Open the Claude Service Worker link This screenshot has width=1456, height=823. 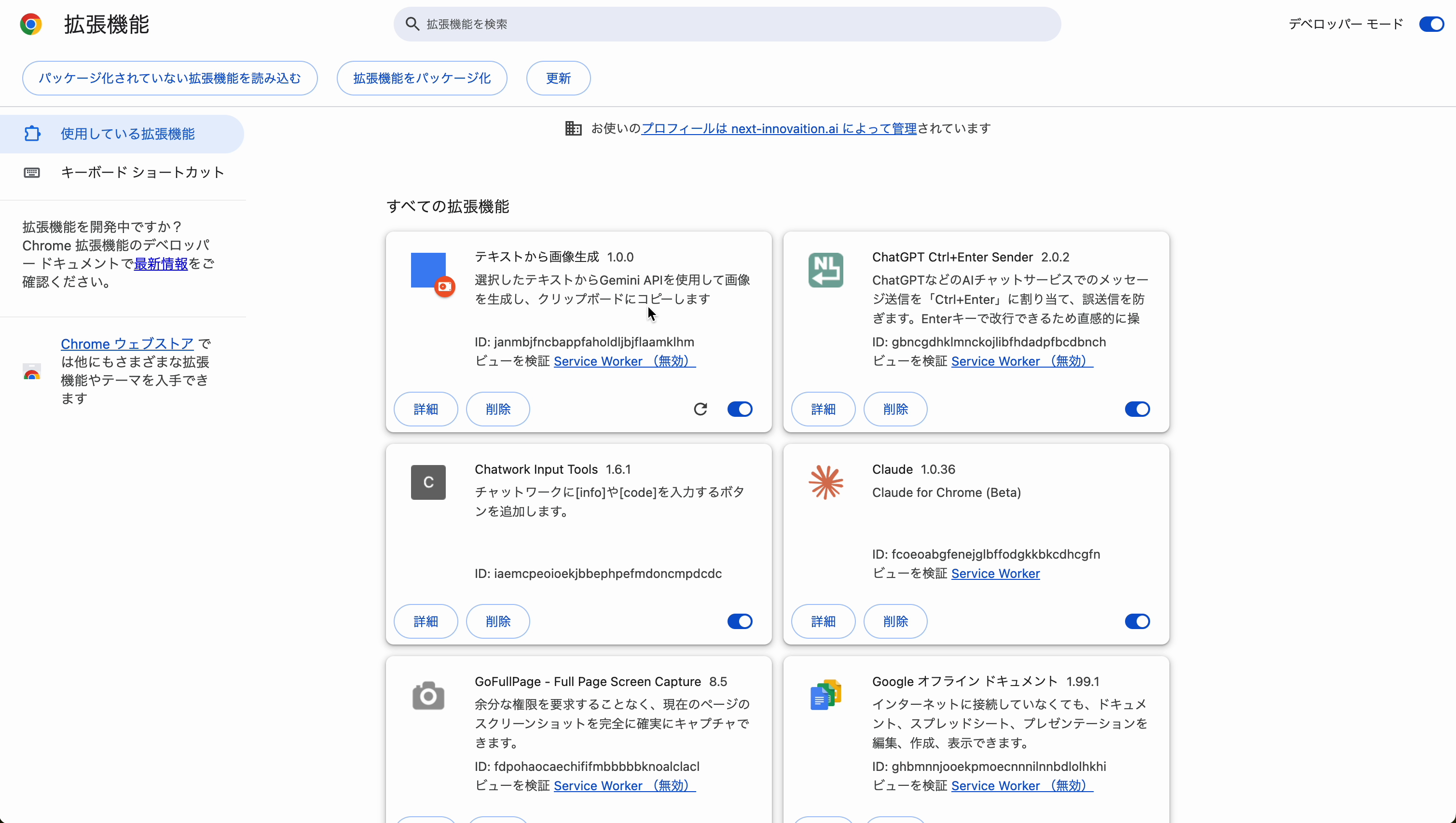point(995,573)
